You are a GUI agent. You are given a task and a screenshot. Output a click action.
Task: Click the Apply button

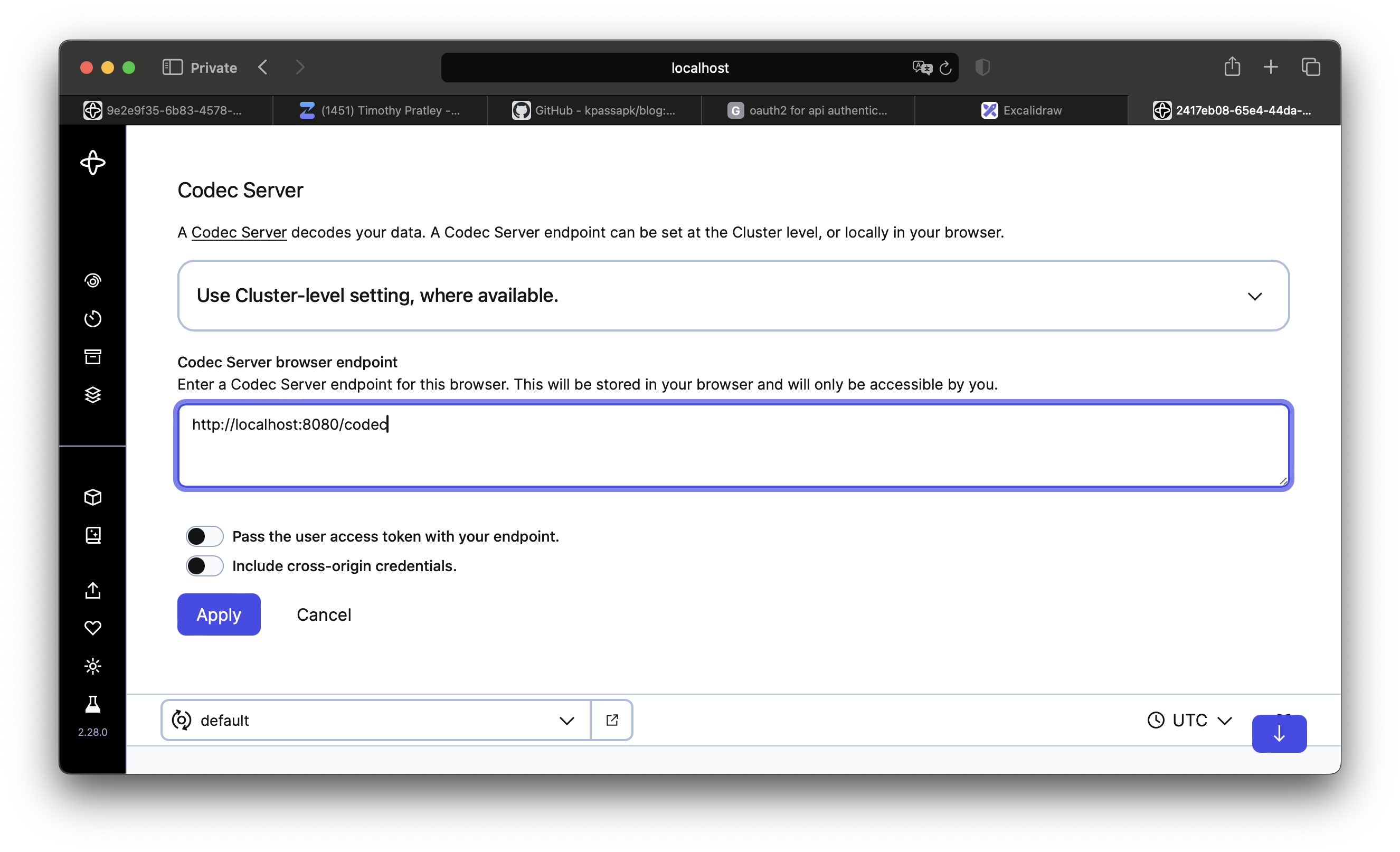pyautogui.click(x=218, y=614)
